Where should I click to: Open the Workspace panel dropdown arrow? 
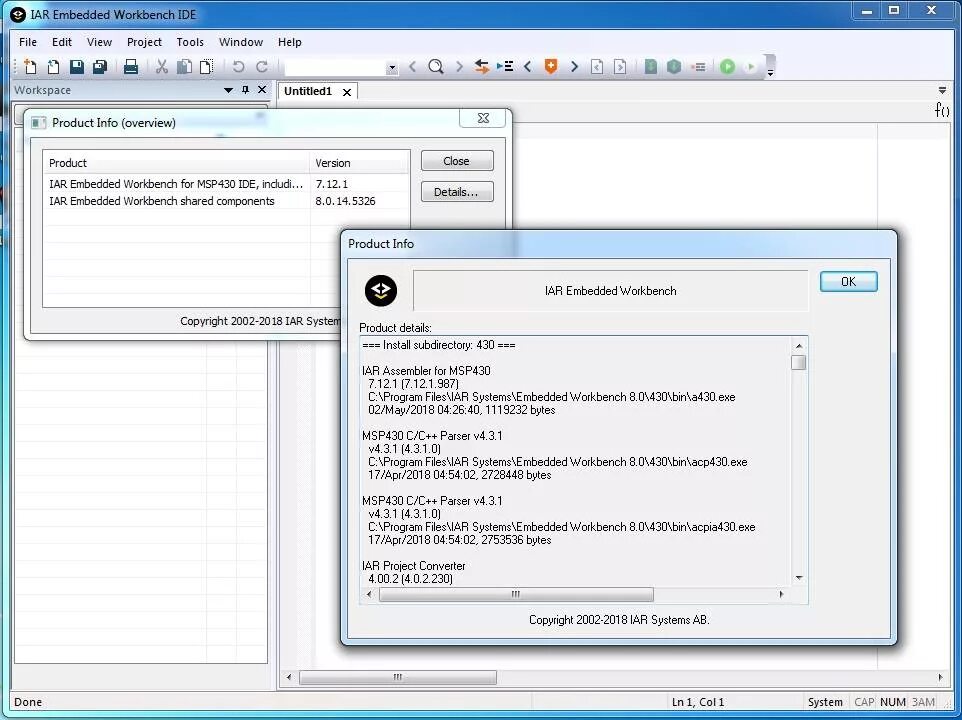pos(228,90)
